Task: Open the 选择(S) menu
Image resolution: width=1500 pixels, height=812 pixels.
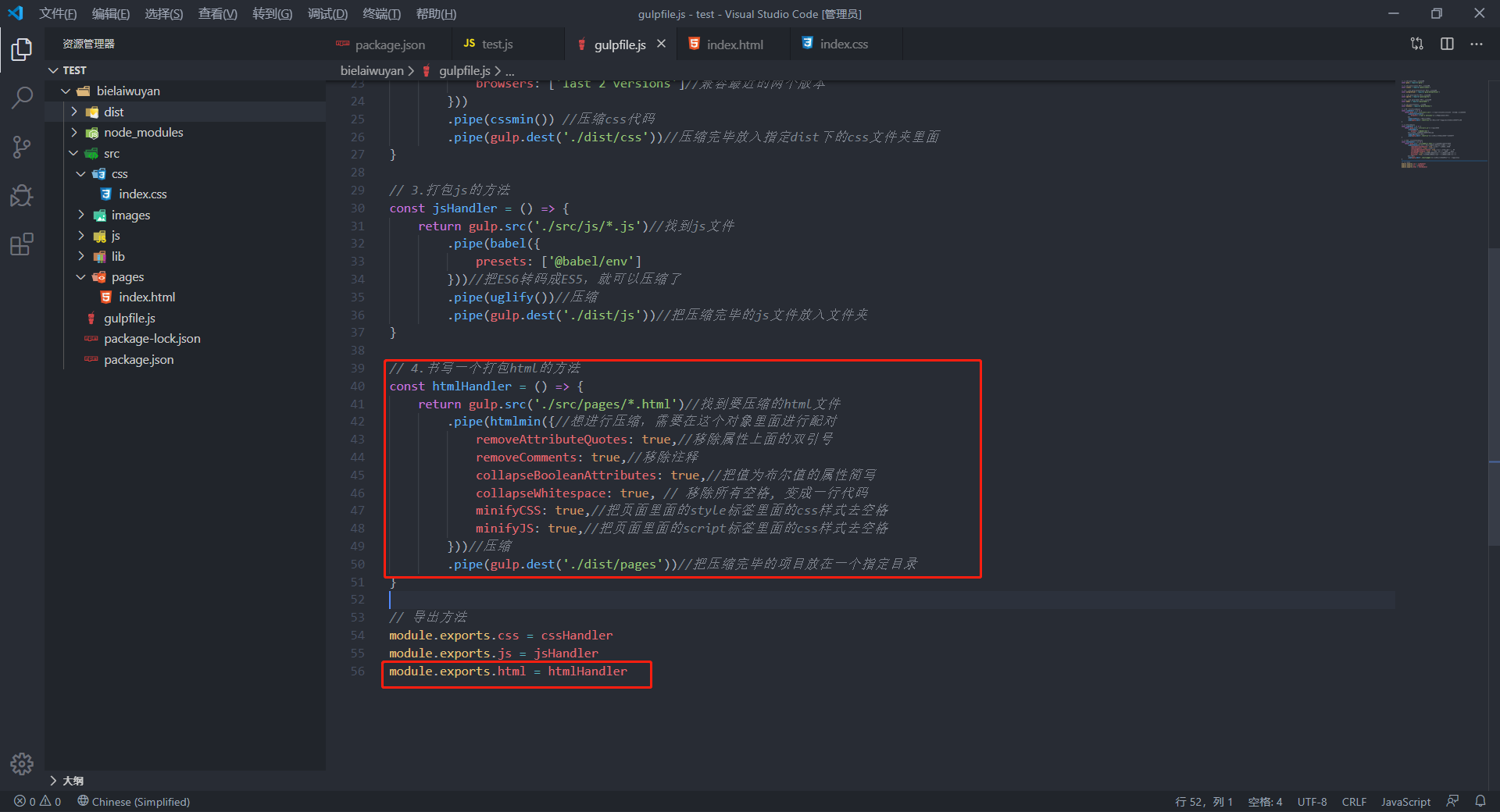Action: 163,13
